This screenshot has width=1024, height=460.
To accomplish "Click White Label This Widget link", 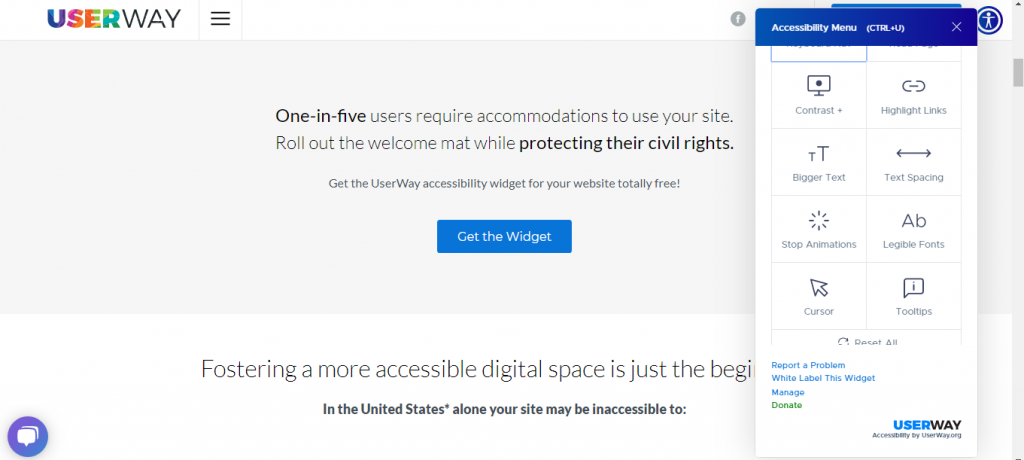I will [x=823, y=378].
